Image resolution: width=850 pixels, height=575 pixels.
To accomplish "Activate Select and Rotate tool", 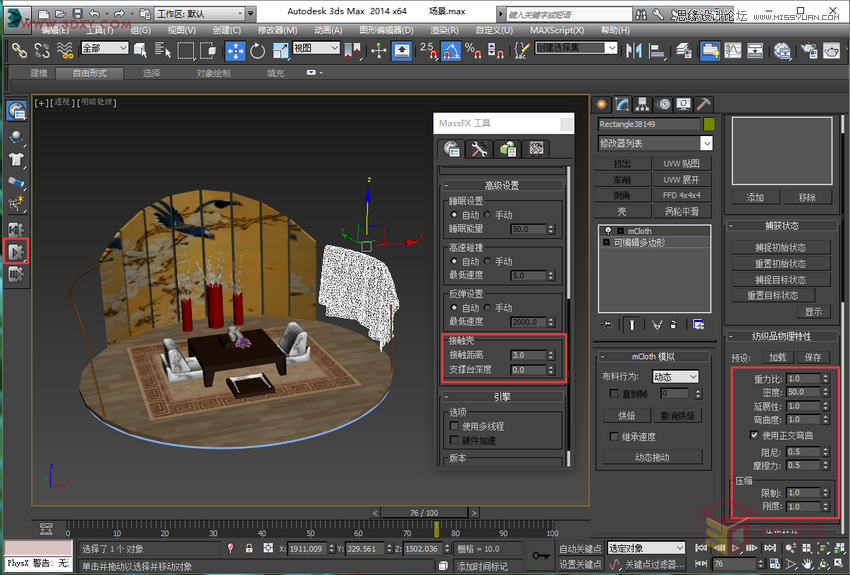I will click(x=258, y=51).
